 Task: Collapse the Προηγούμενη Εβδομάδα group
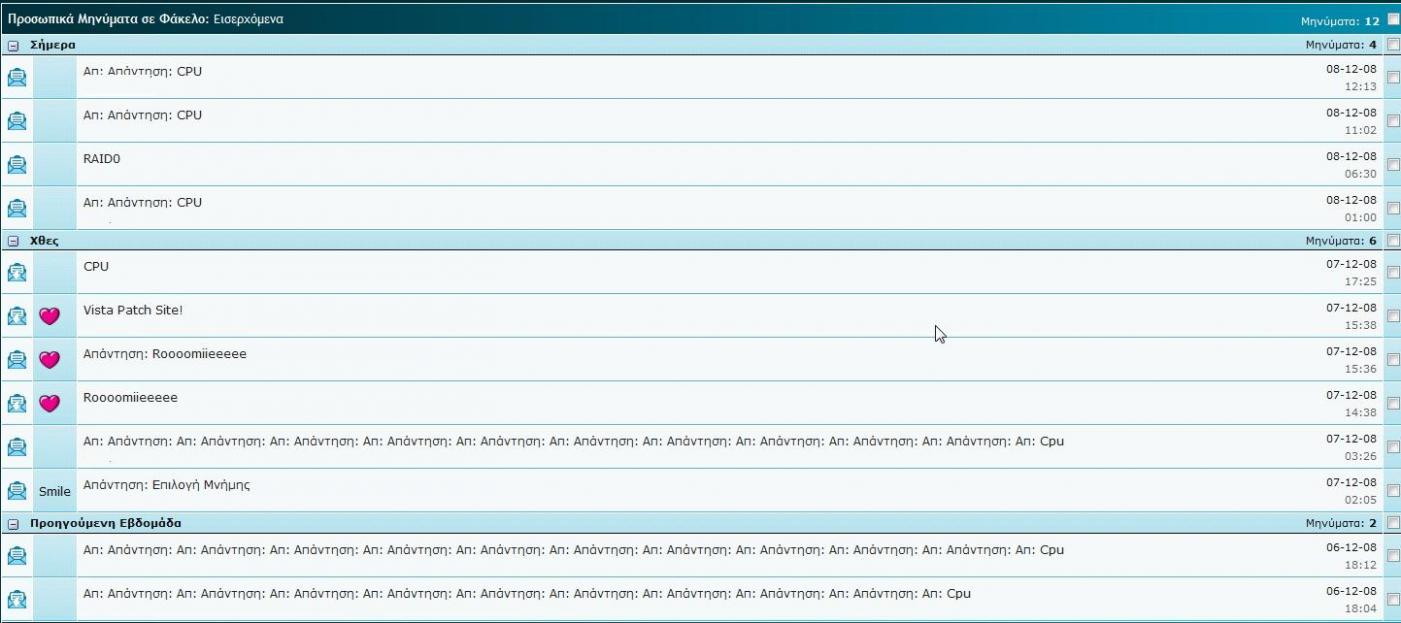click(x=13, y=524)
